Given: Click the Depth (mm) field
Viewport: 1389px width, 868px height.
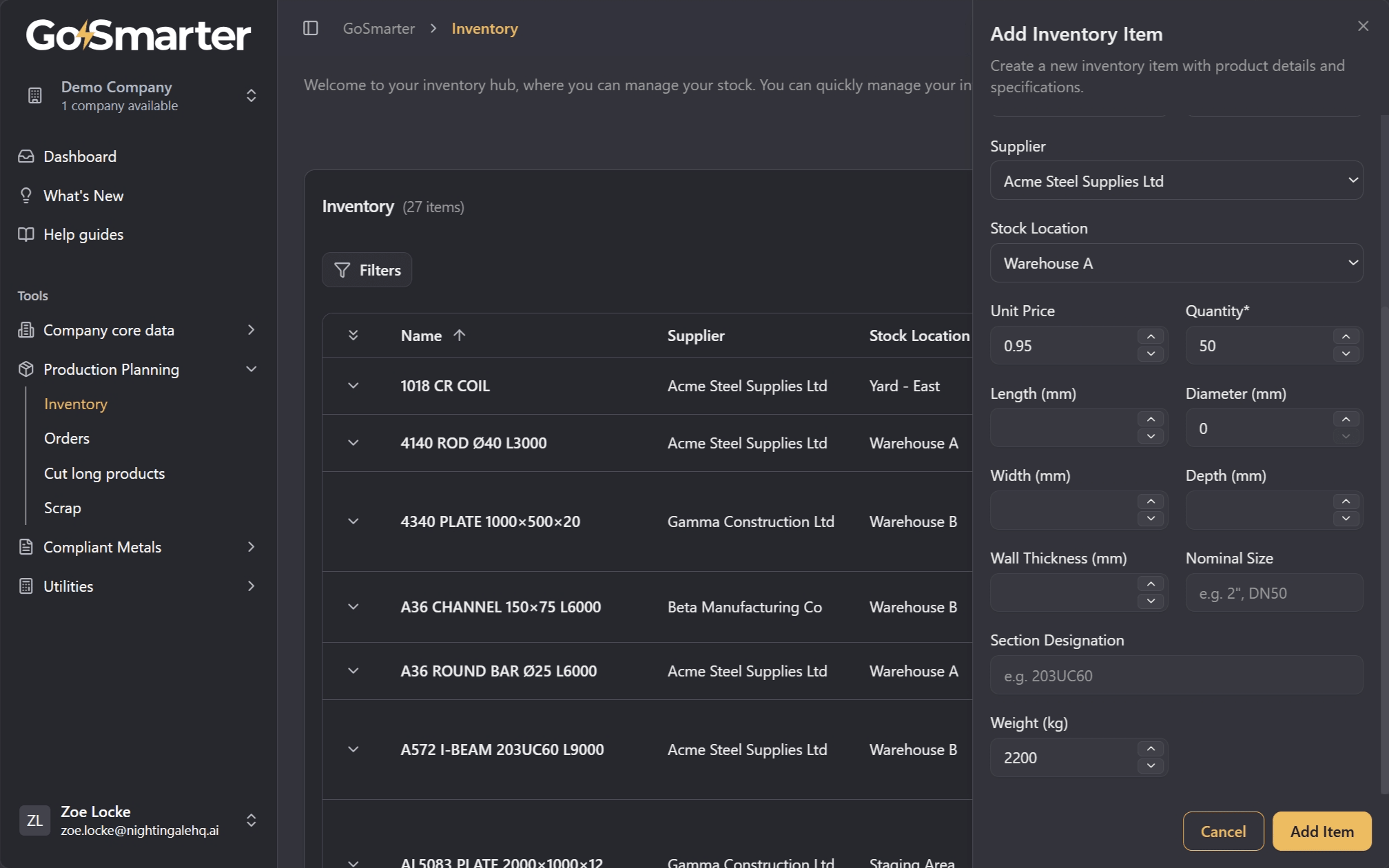Looking at the screenshot, I should point(1259,510).
